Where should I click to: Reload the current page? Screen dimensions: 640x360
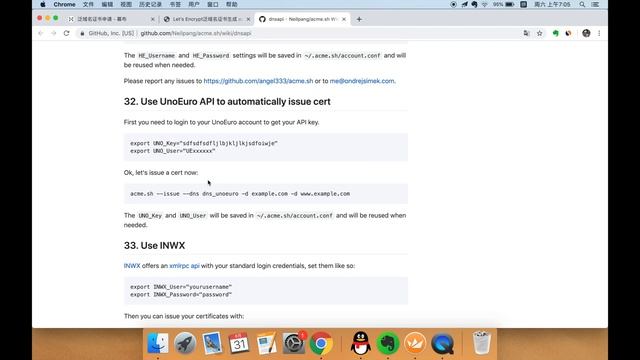(67, 33)
